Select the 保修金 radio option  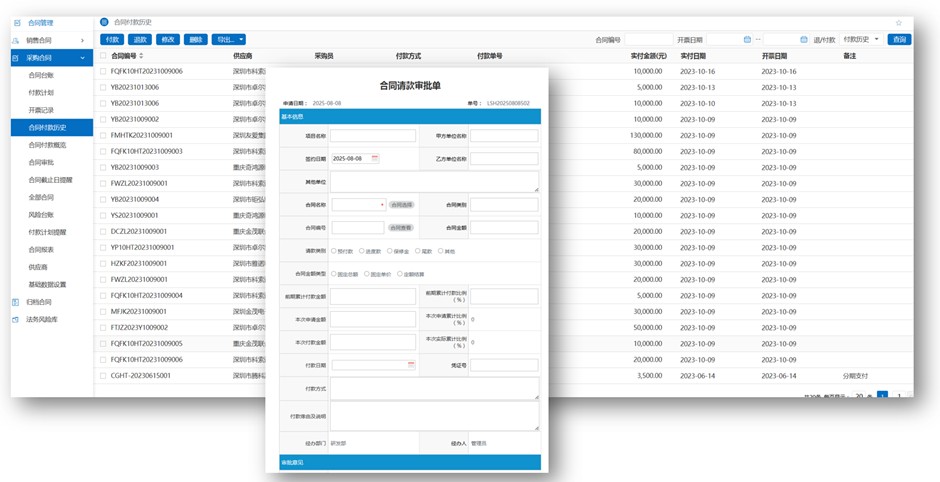(x=390, y=251)
